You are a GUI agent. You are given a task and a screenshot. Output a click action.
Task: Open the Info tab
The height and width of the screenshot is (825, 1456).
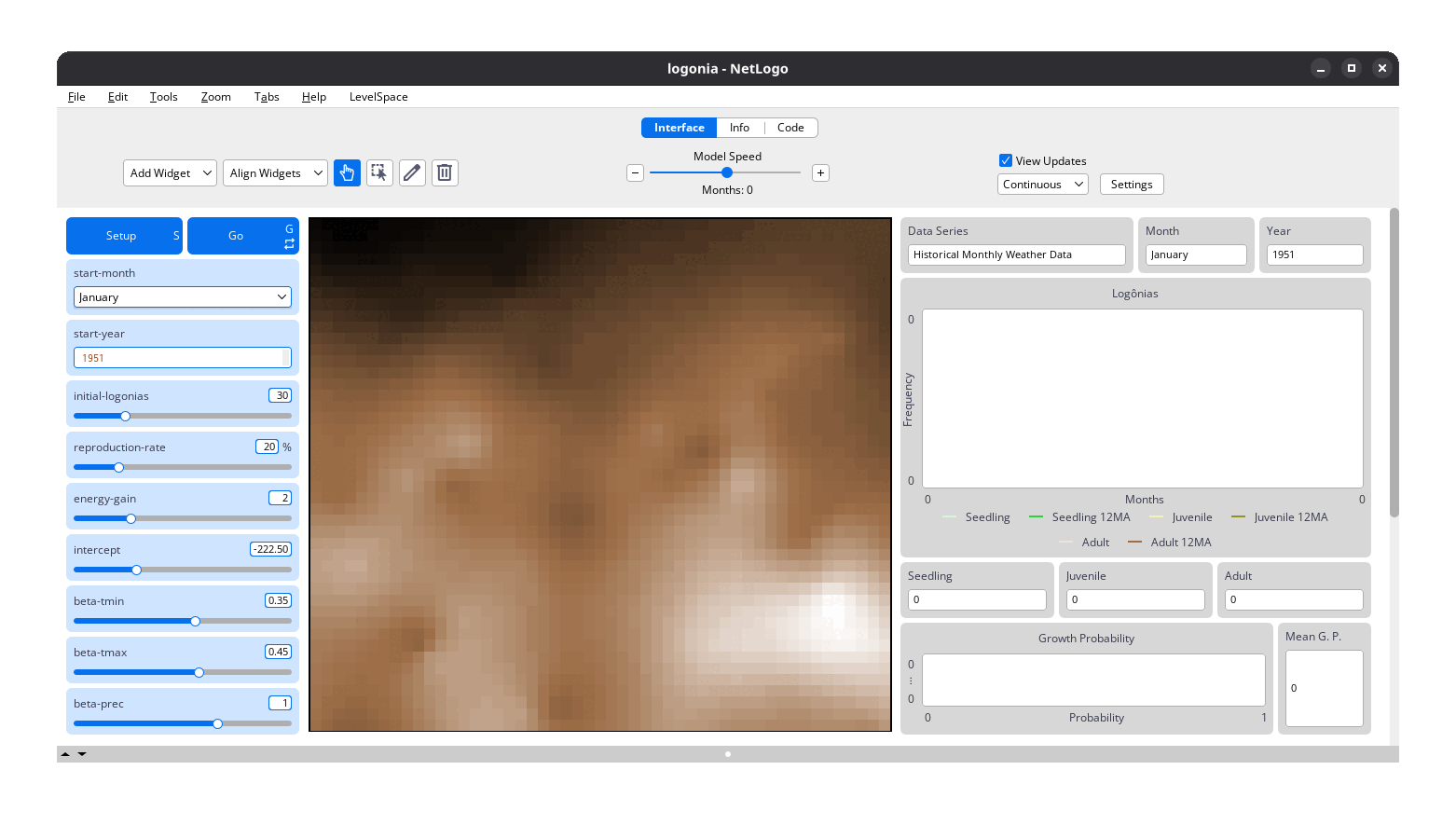[x=739, y=128]
